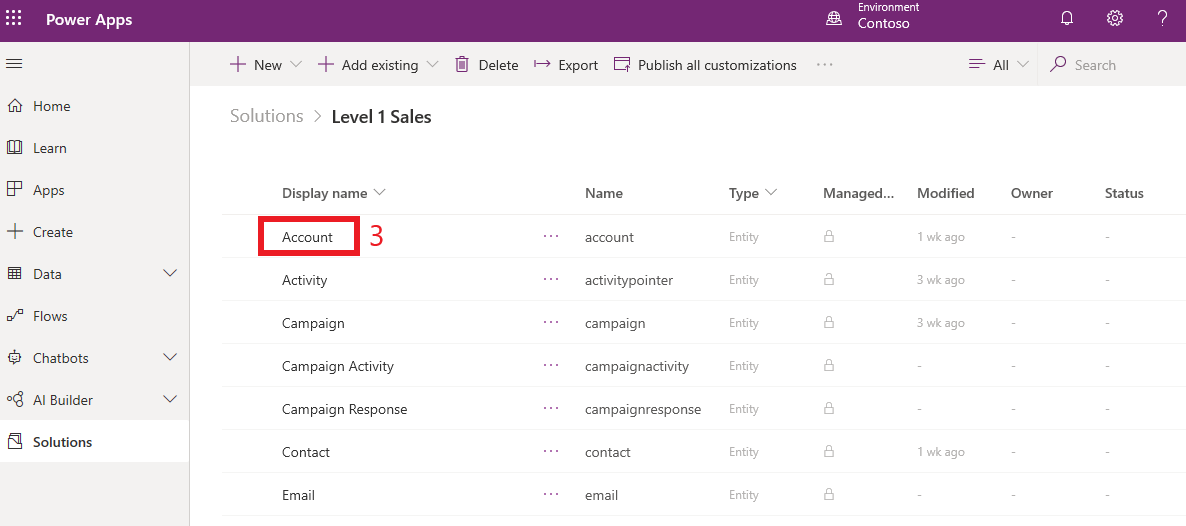
Task: Click the Data table icon in sidebar
Action: pyautogui.click(x=14, y=274)
